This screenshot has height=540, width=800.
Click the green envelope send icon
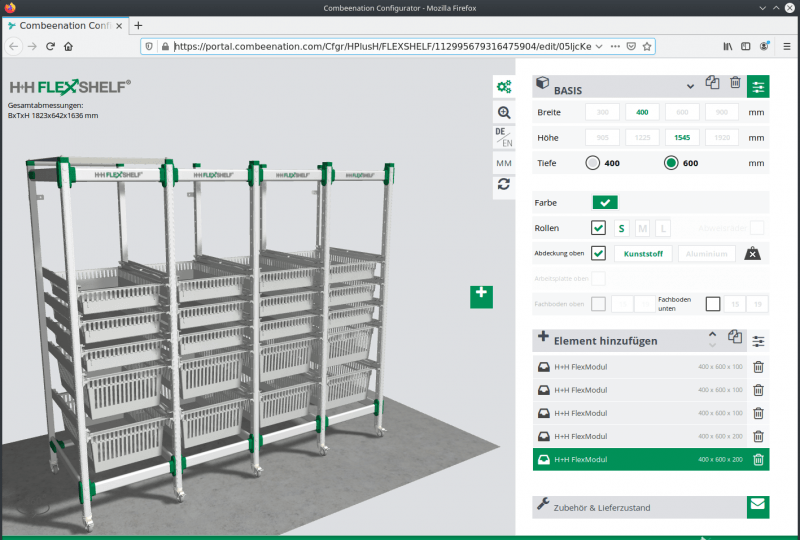tap(758, 507)
